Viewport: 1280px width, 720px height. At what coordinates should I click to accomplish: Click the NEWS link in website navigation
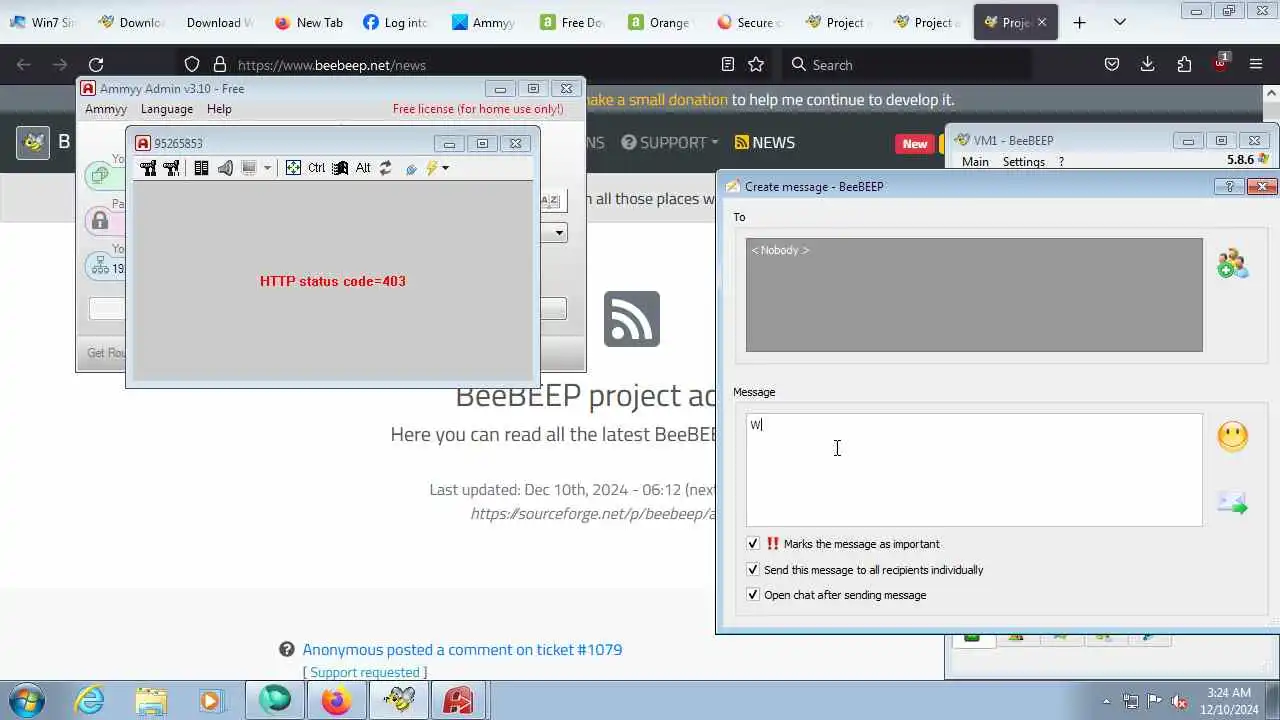pos(765,143)
